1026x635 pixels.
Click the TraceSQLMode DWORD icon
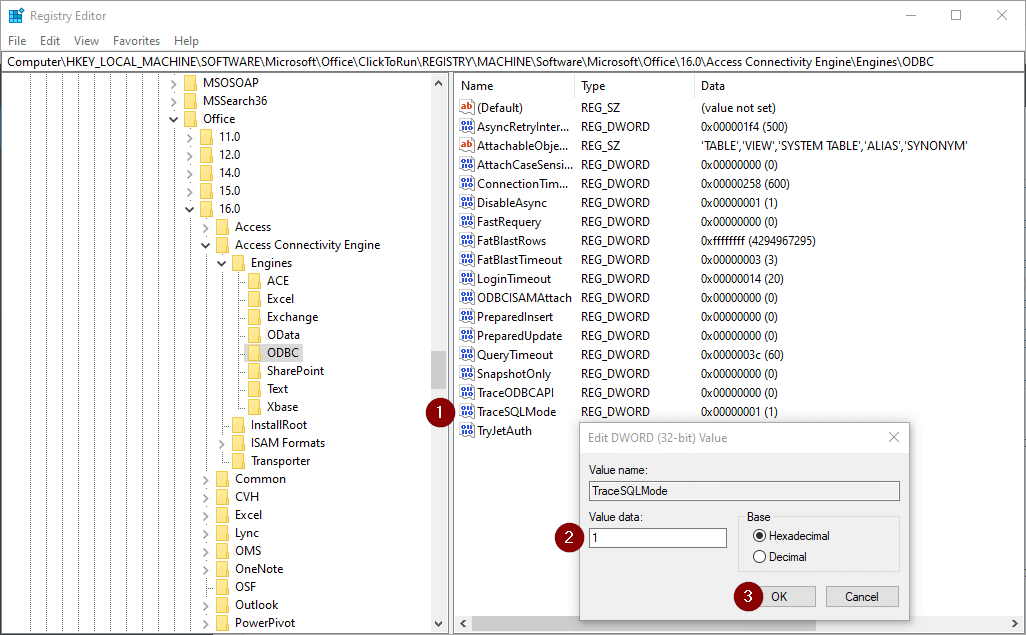[x=467, y=411]
